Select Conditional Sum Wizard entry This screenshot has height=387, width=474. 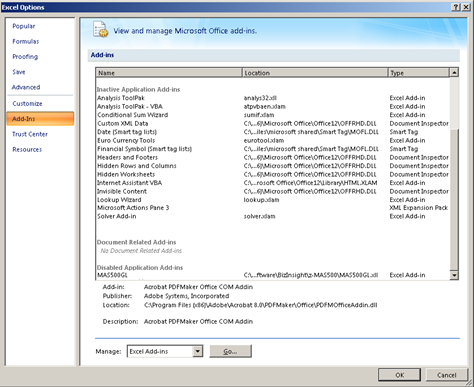point(272,115)
